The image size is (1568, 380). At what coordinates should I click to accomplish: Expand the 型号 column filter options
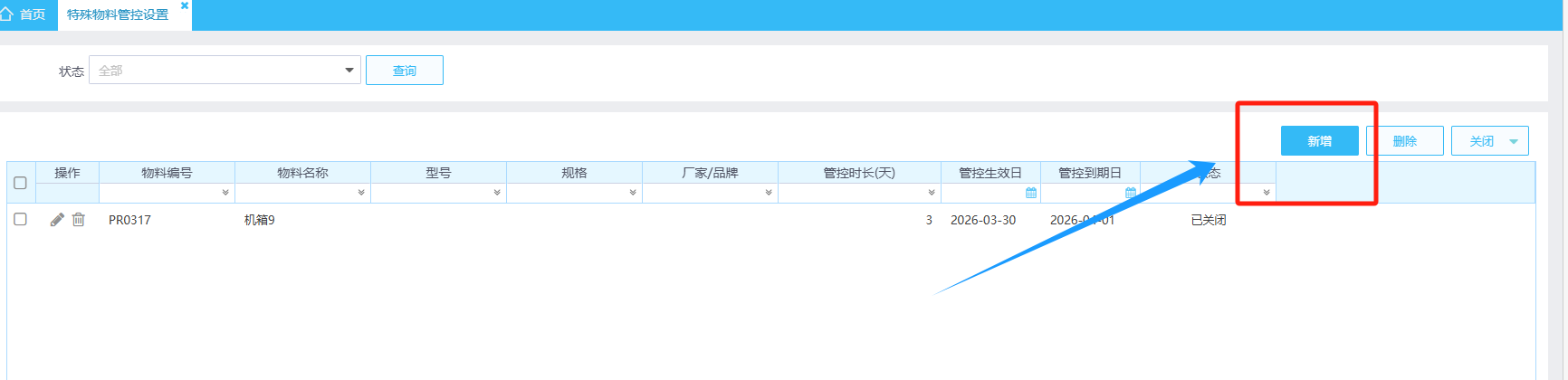[x=497, y=193]
